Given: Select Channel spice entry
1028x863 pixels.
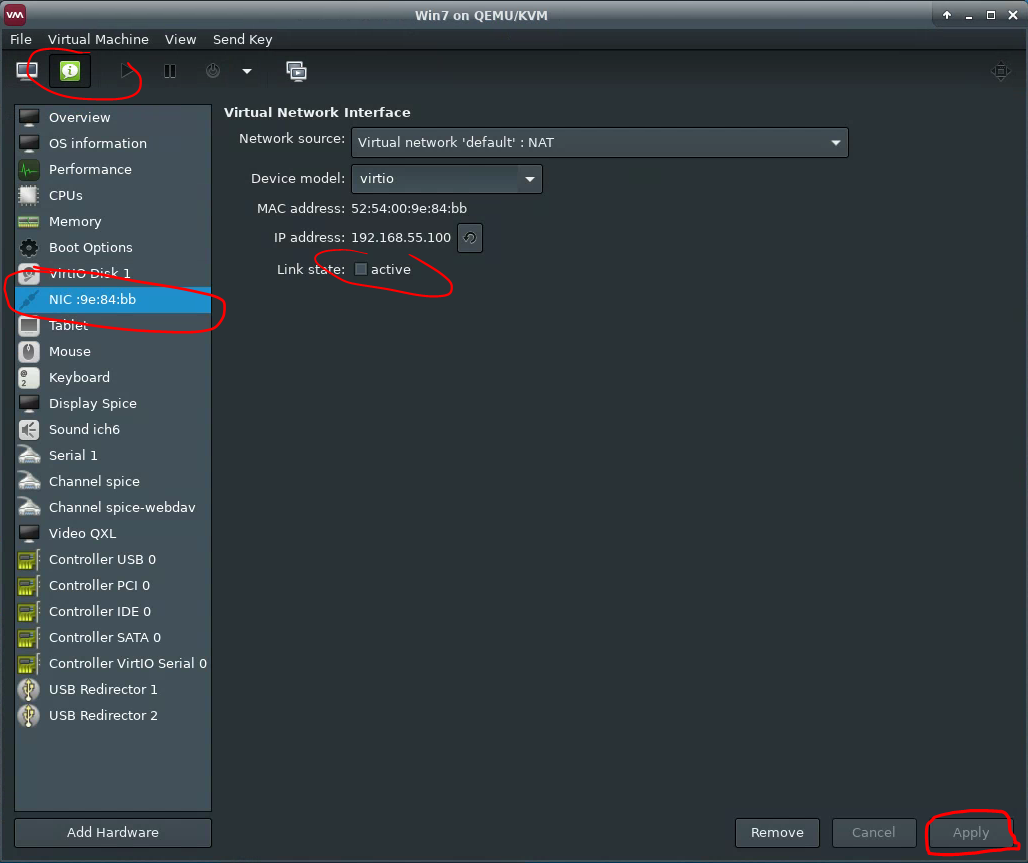Looking at the screenshot, I should [x=113, y=482].
